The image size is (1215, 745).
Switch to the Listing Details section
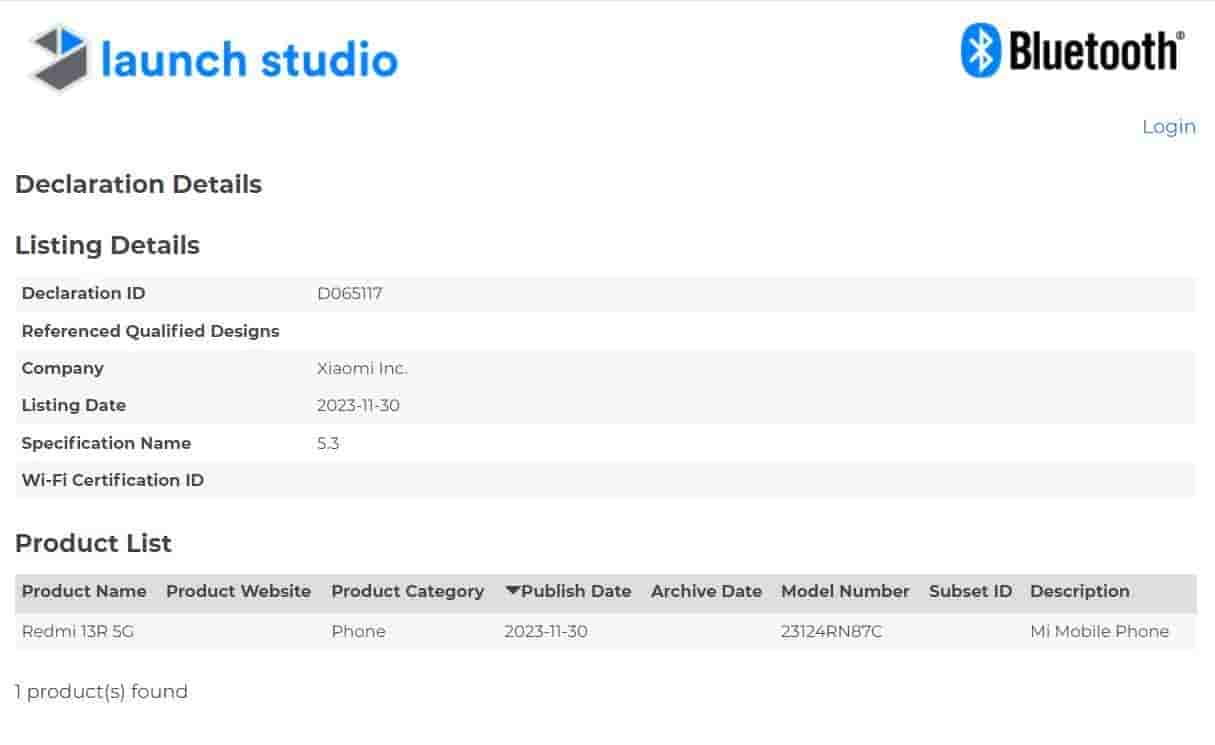click(x=107, y=245)
